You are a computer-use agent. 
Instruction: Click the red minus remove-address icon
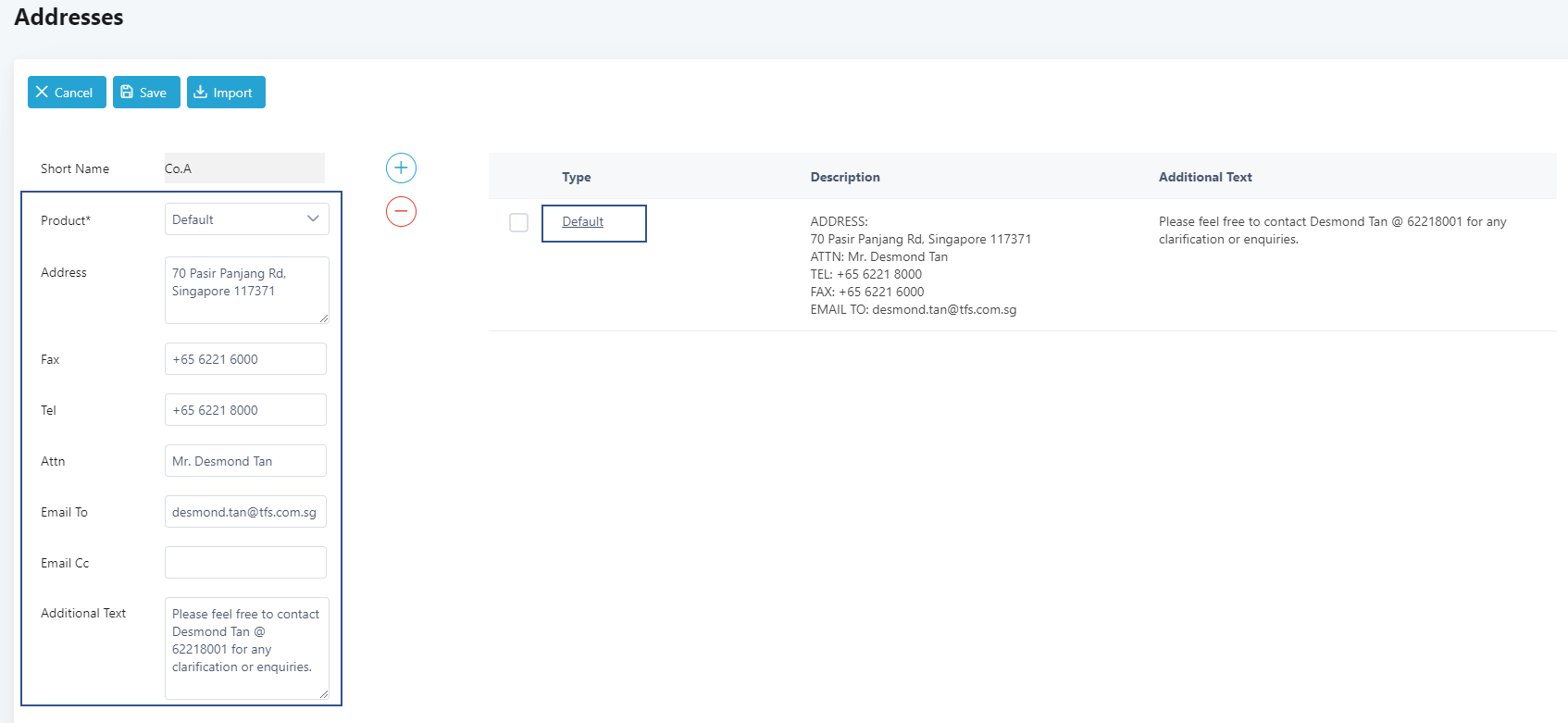(x=401, y=211)
